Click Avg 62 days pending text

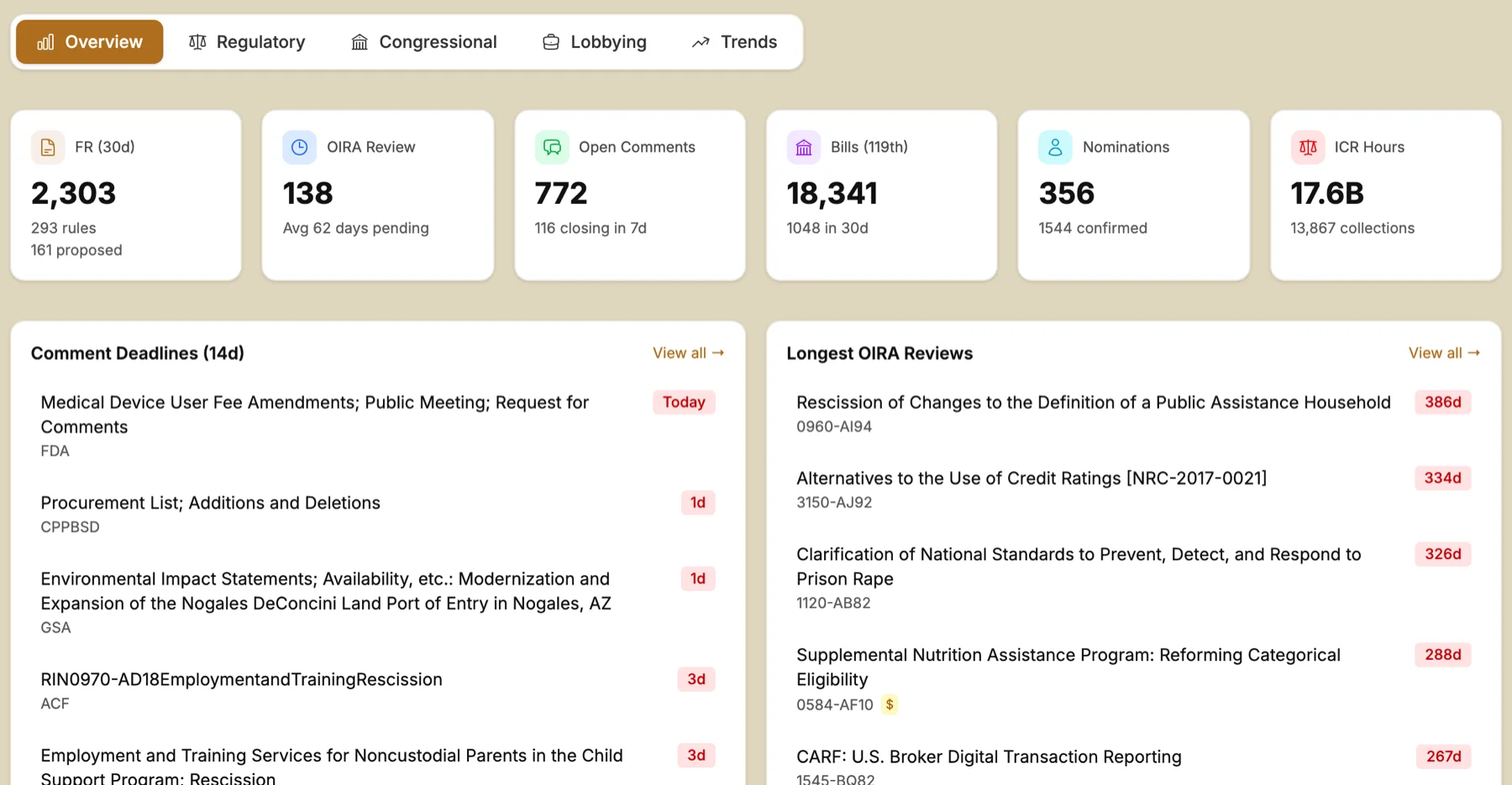(x=356, y=228)
